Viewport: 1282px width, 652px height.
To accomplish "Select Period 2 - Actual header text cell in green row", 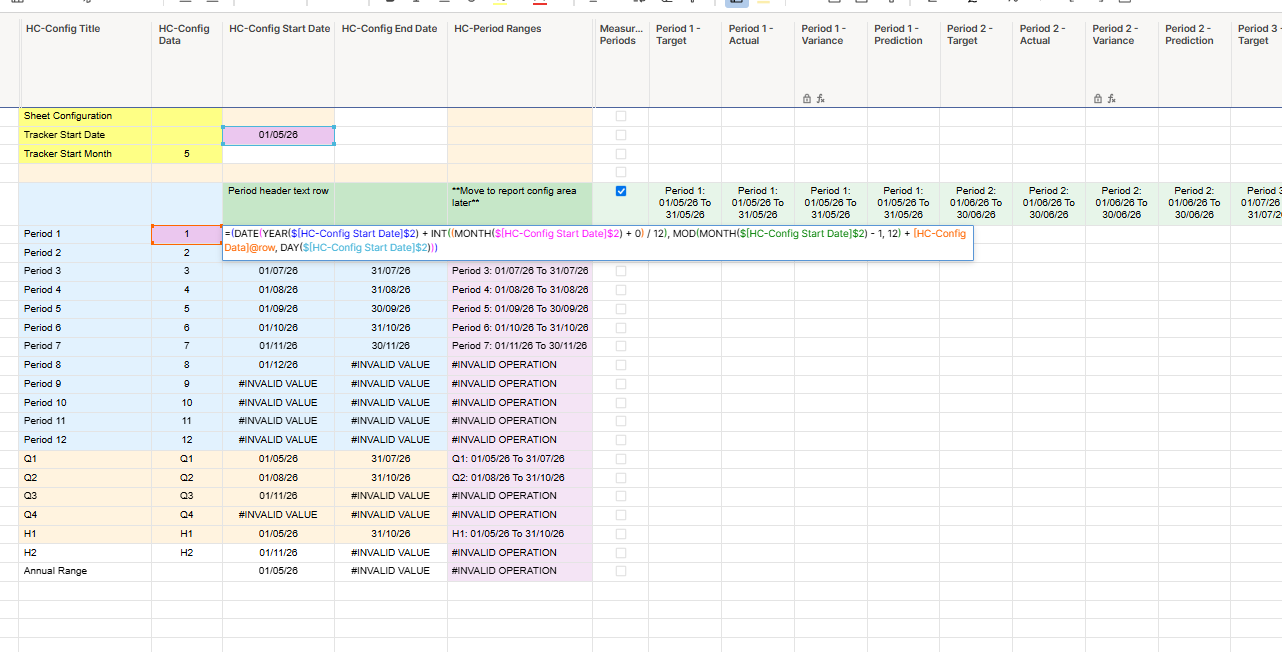I will point(1049,203).
